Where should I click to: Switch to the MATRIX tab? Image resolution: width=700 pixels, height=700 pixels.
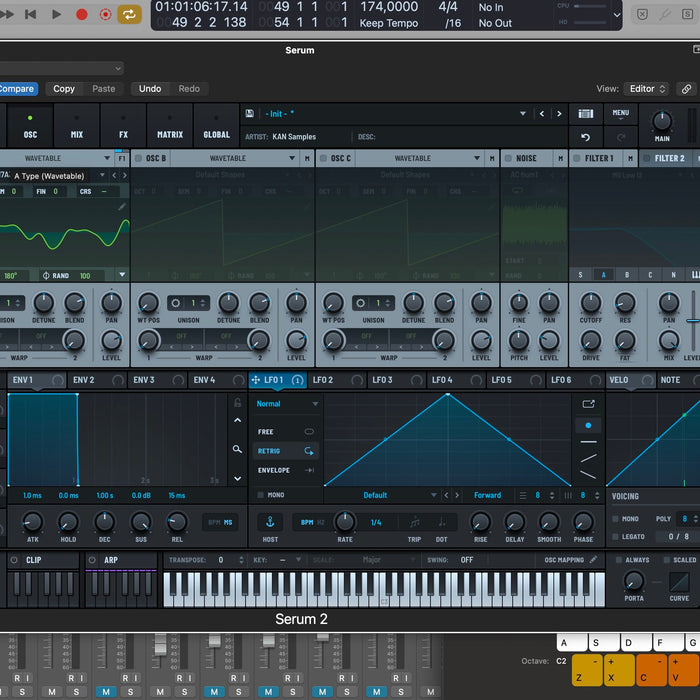point(170,126)
